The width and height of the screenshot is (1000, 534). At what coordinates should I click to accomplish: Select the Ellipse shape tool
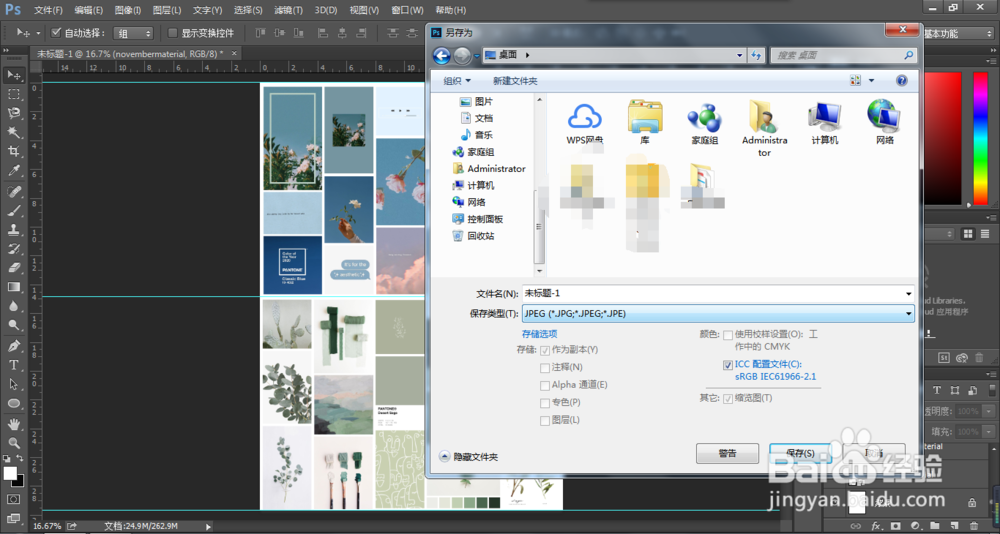pyautogui.click(x=13, y=403)
